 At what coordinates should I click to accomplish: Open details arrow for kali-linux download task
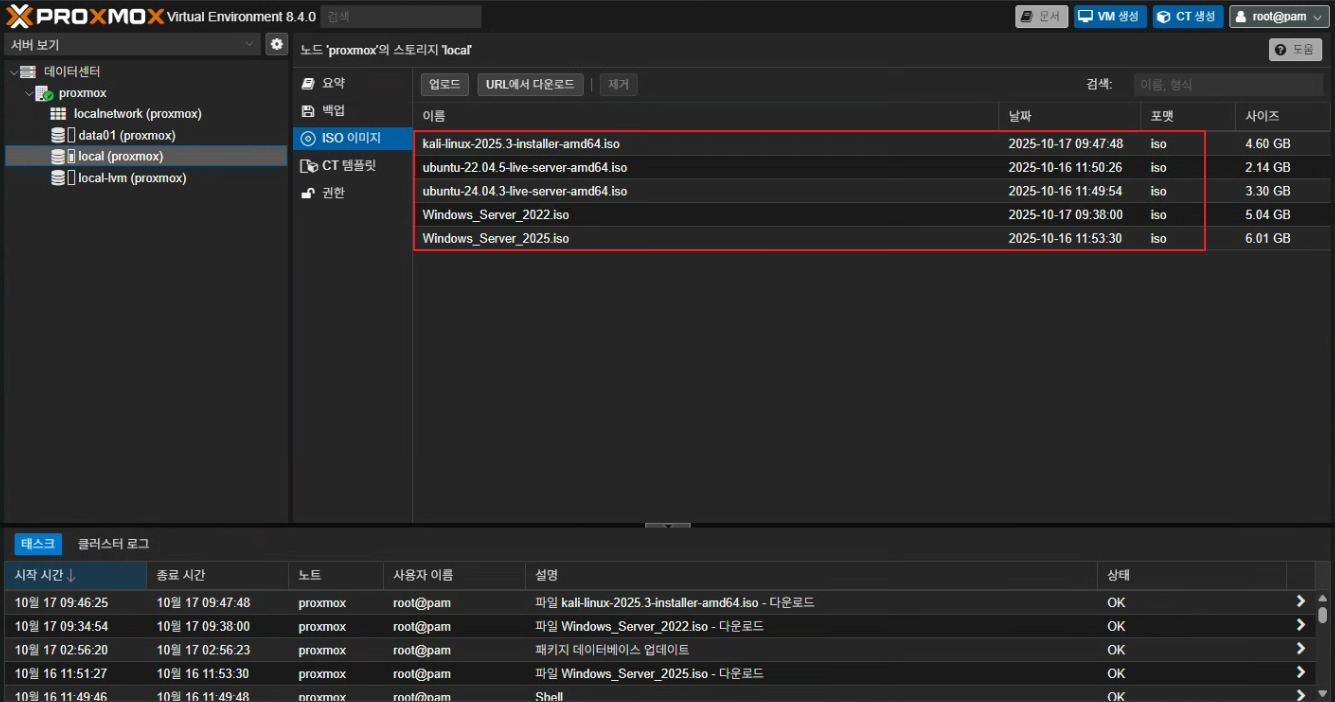pos(1300,602)
